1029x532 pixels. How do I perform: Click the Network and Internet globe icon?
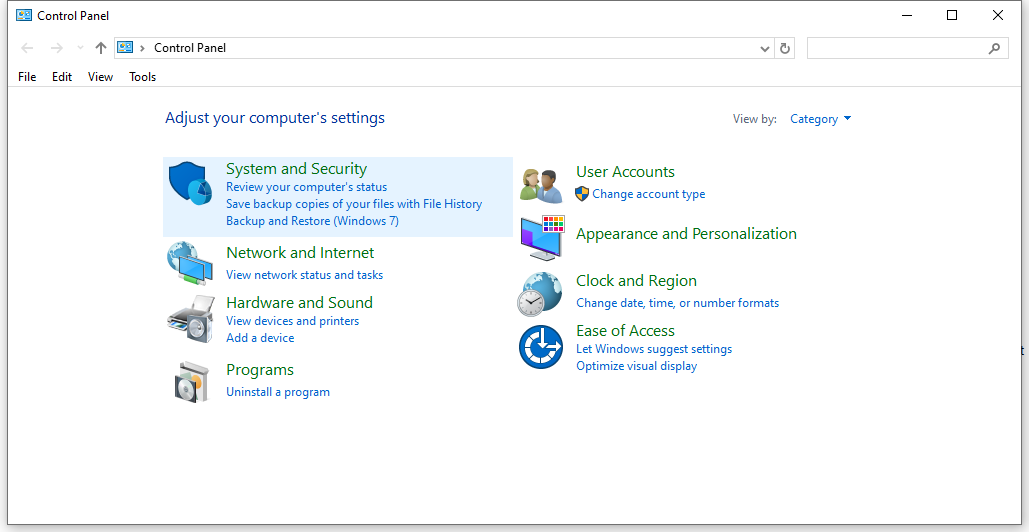[190, 263]
